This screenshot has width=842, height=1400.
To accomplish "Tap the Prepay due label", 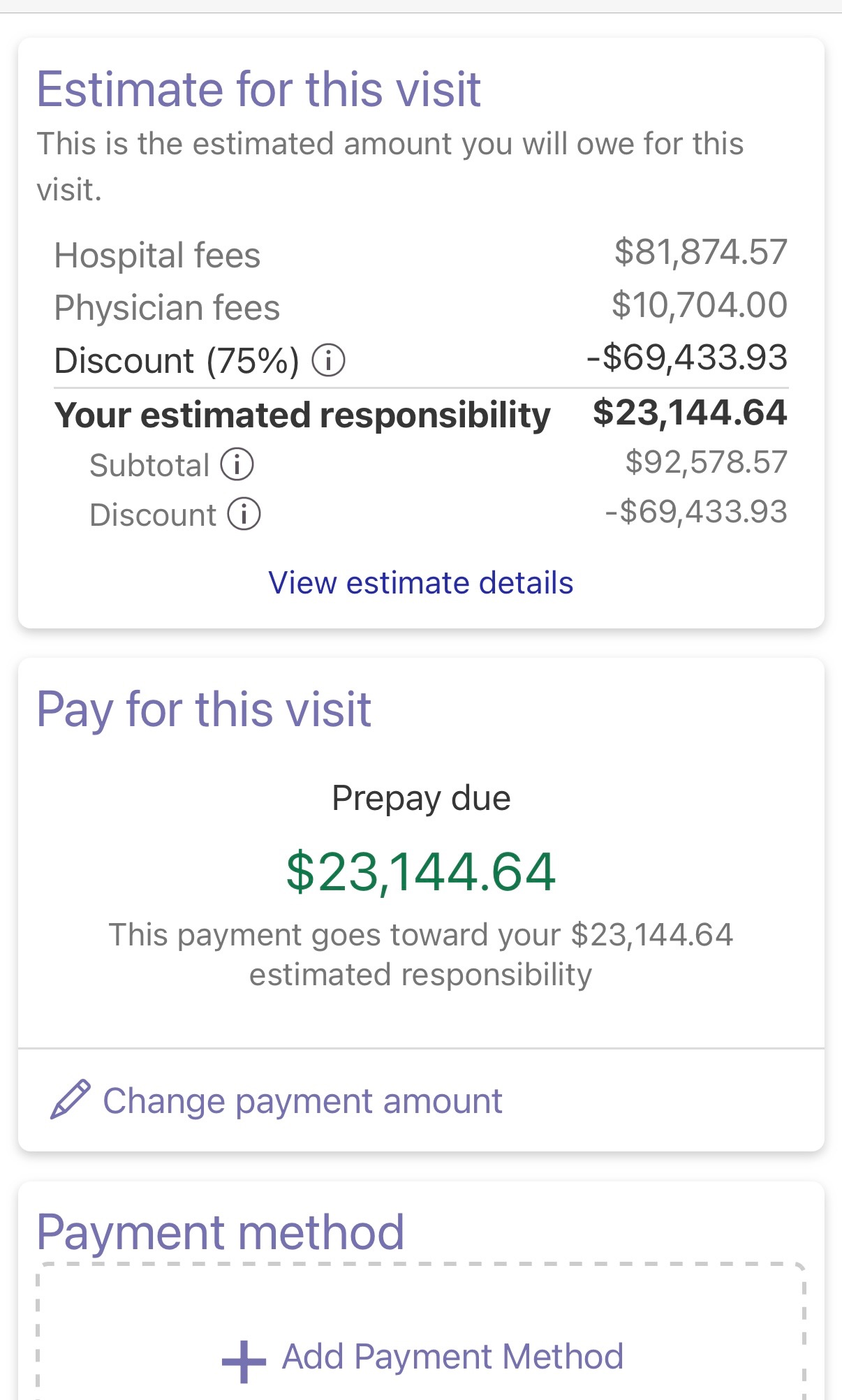I will tap(421, 798).
